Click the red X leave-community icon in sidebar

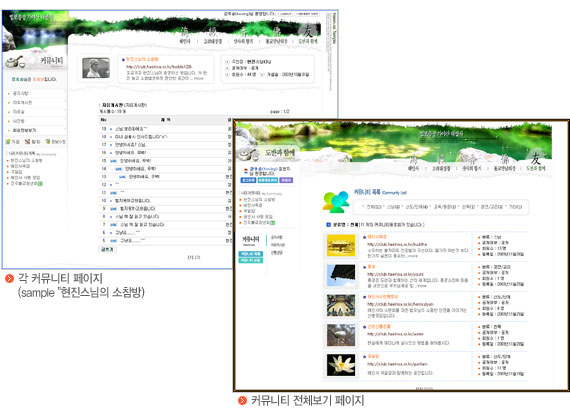click(27, 141)
